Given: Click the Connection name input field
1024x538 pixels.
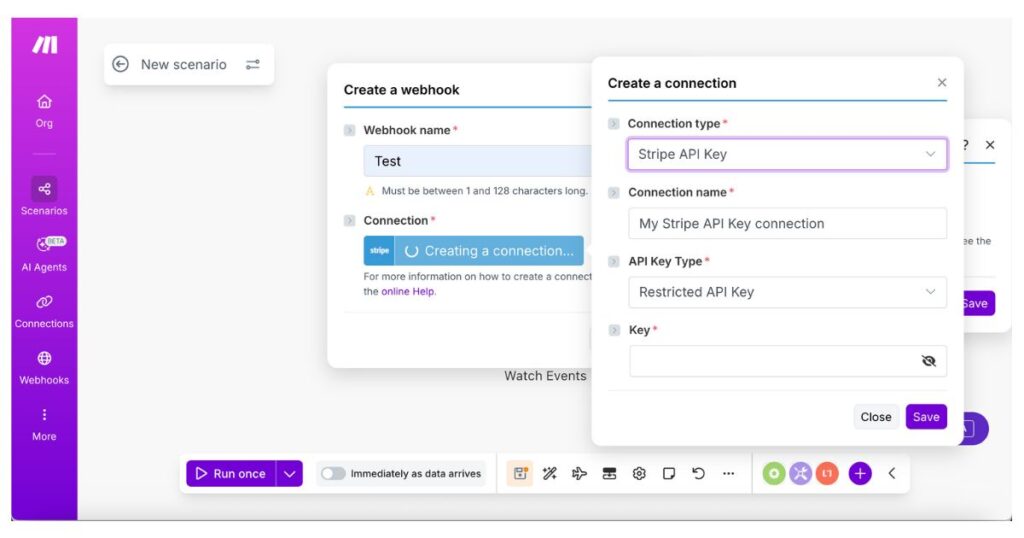Looking at the screenshot, I should tap(787, 223).
